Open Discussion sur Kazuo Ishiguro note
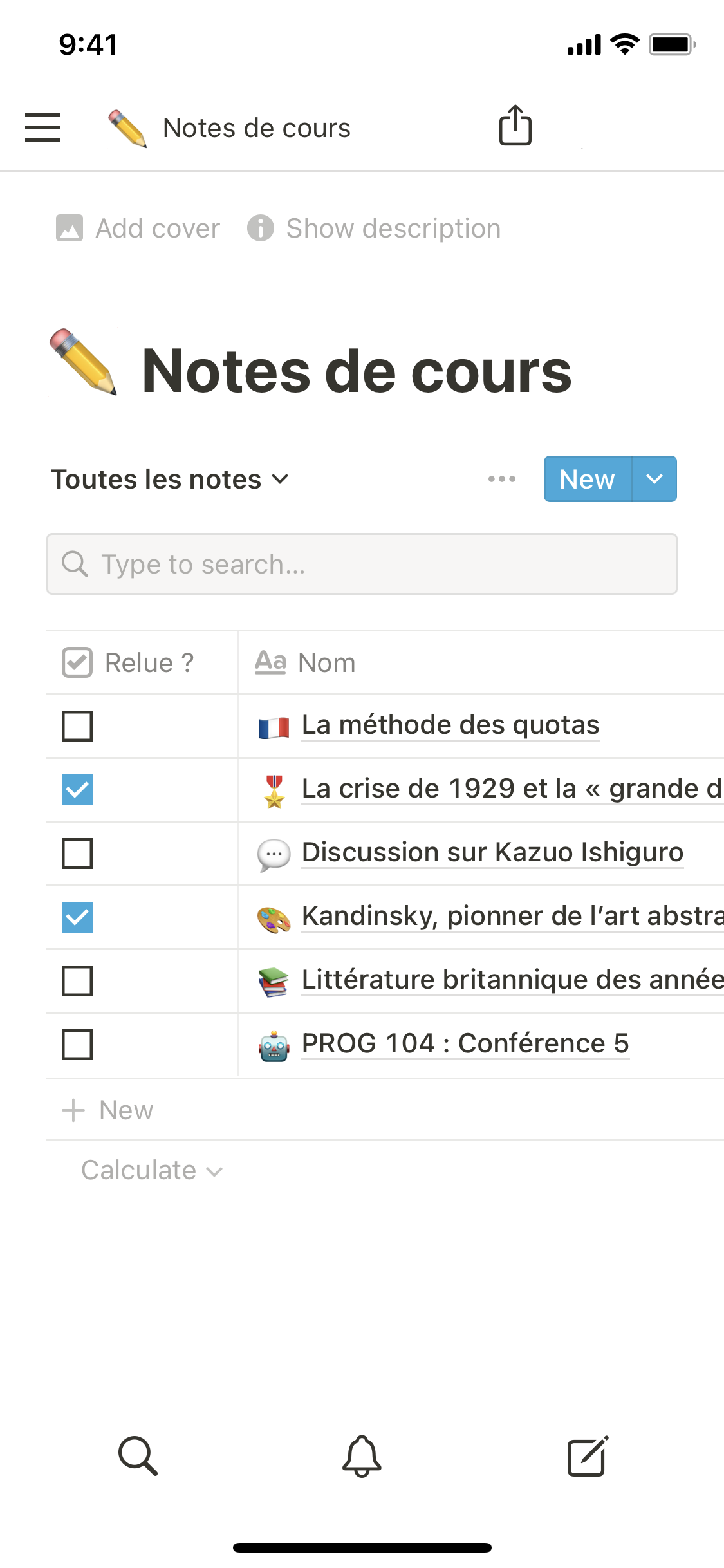Screen dimensions: 724x1568 (492, 852)
